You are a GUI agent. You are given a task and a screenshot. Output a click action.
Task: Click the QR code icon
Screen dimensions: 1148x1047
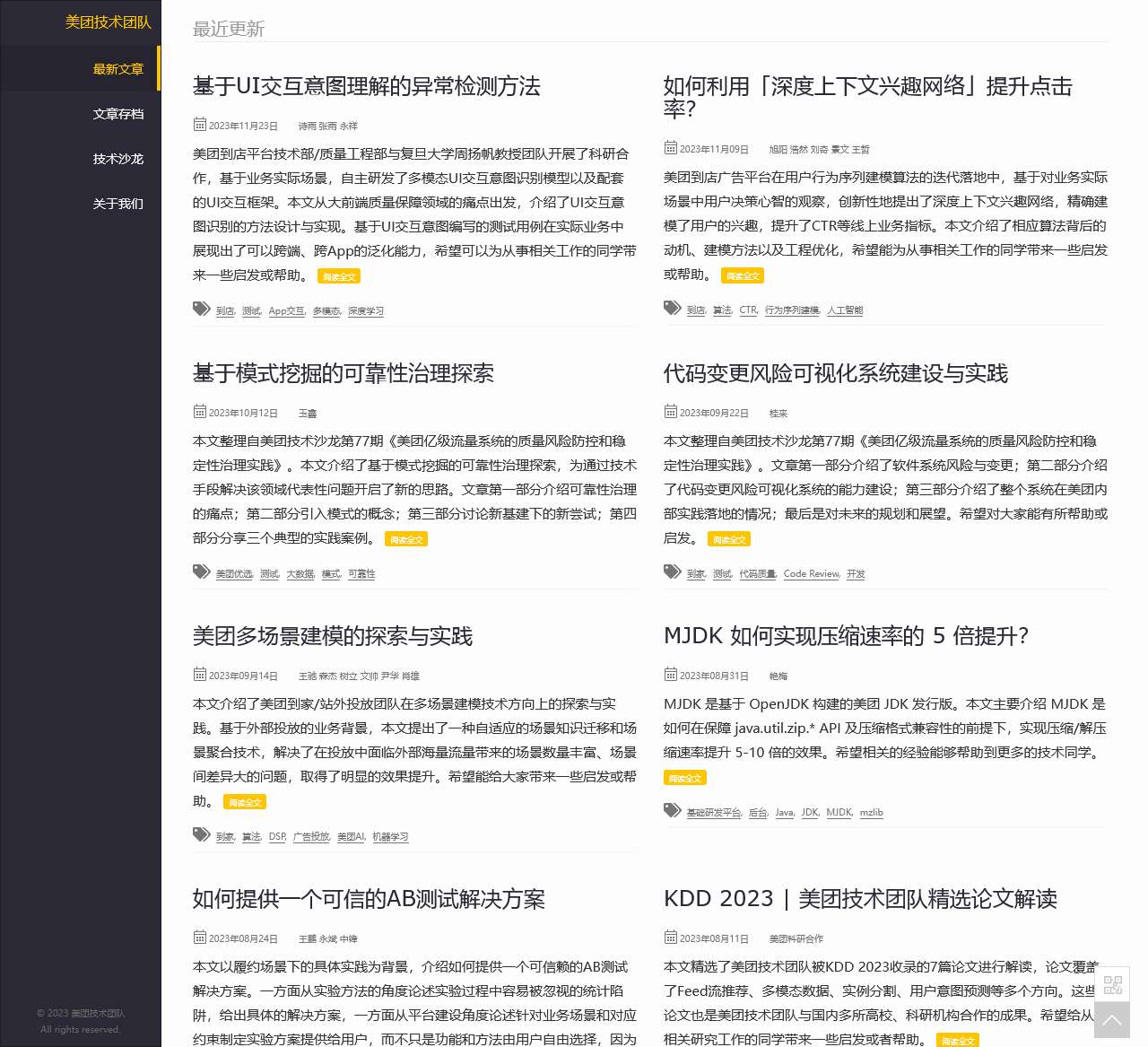pyautogui.click(x=1112, y=984)
